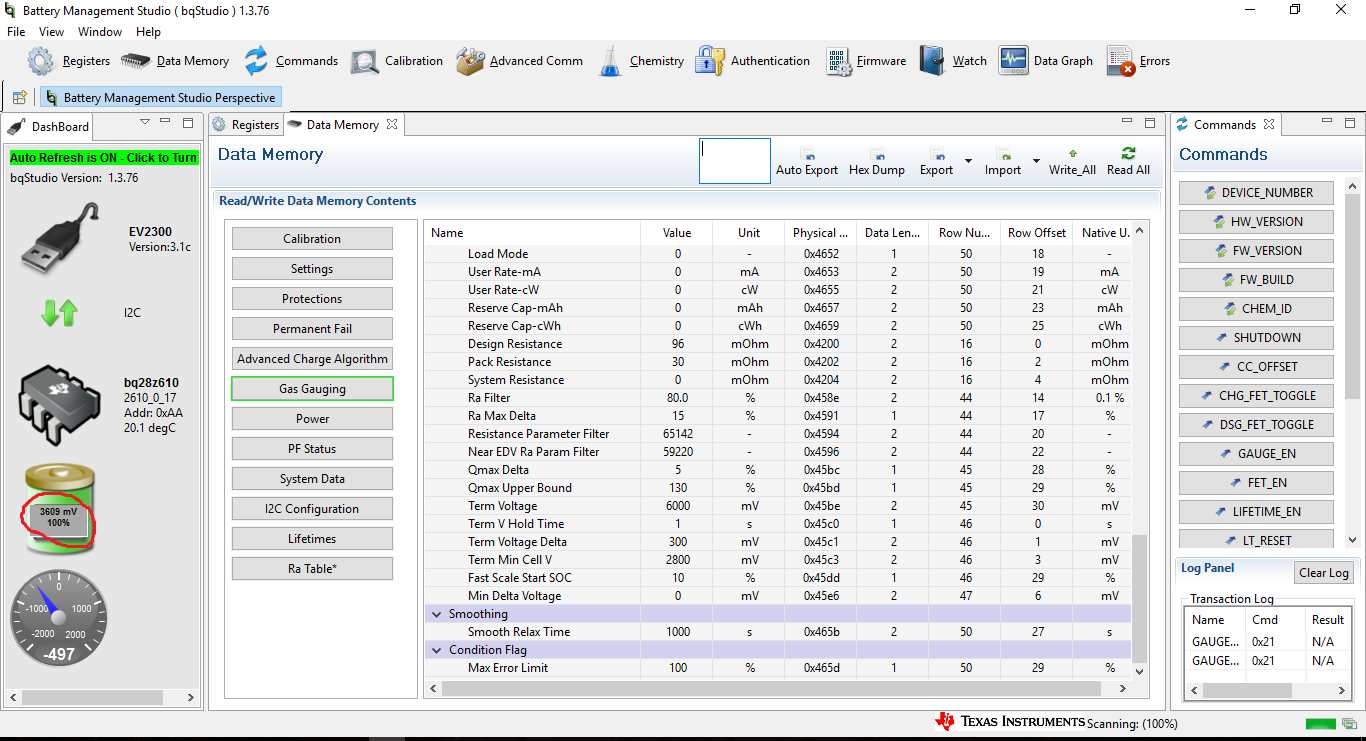Open the Registers view from the toolbar
The image size is (1366, 741).
[69, 61]
